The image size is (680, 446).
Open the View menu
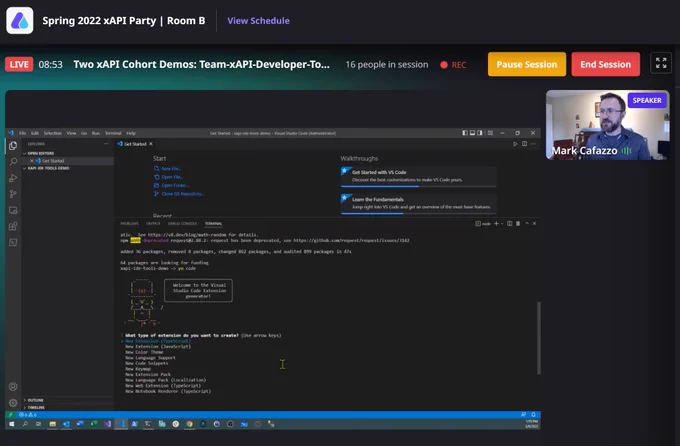[71, 133]
